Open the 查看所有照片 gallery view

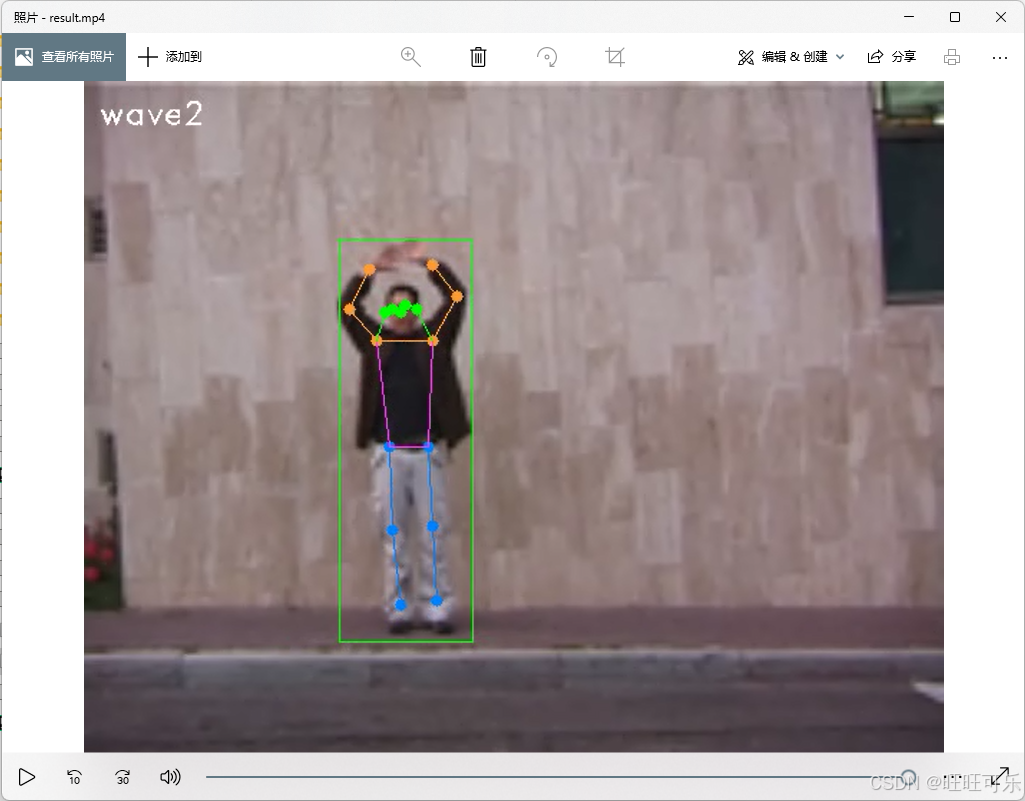63,57
